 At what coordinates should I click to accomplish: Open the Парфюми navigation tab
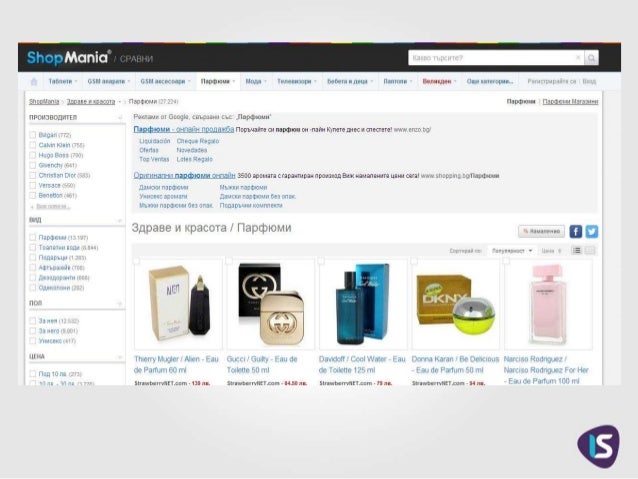coord(218,81)
